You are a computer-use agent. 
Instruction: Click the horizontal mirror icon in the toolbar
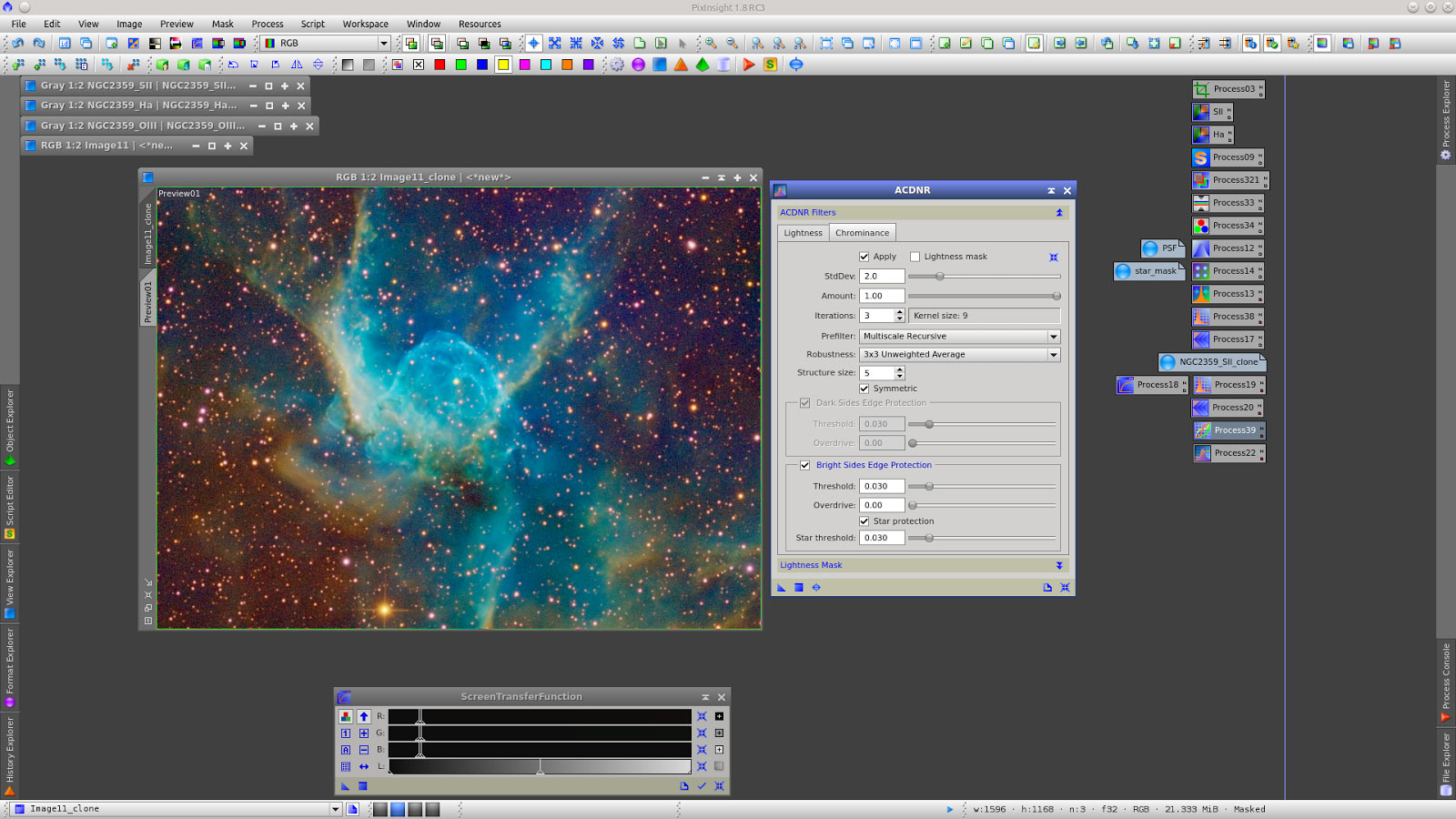[297, 65]
